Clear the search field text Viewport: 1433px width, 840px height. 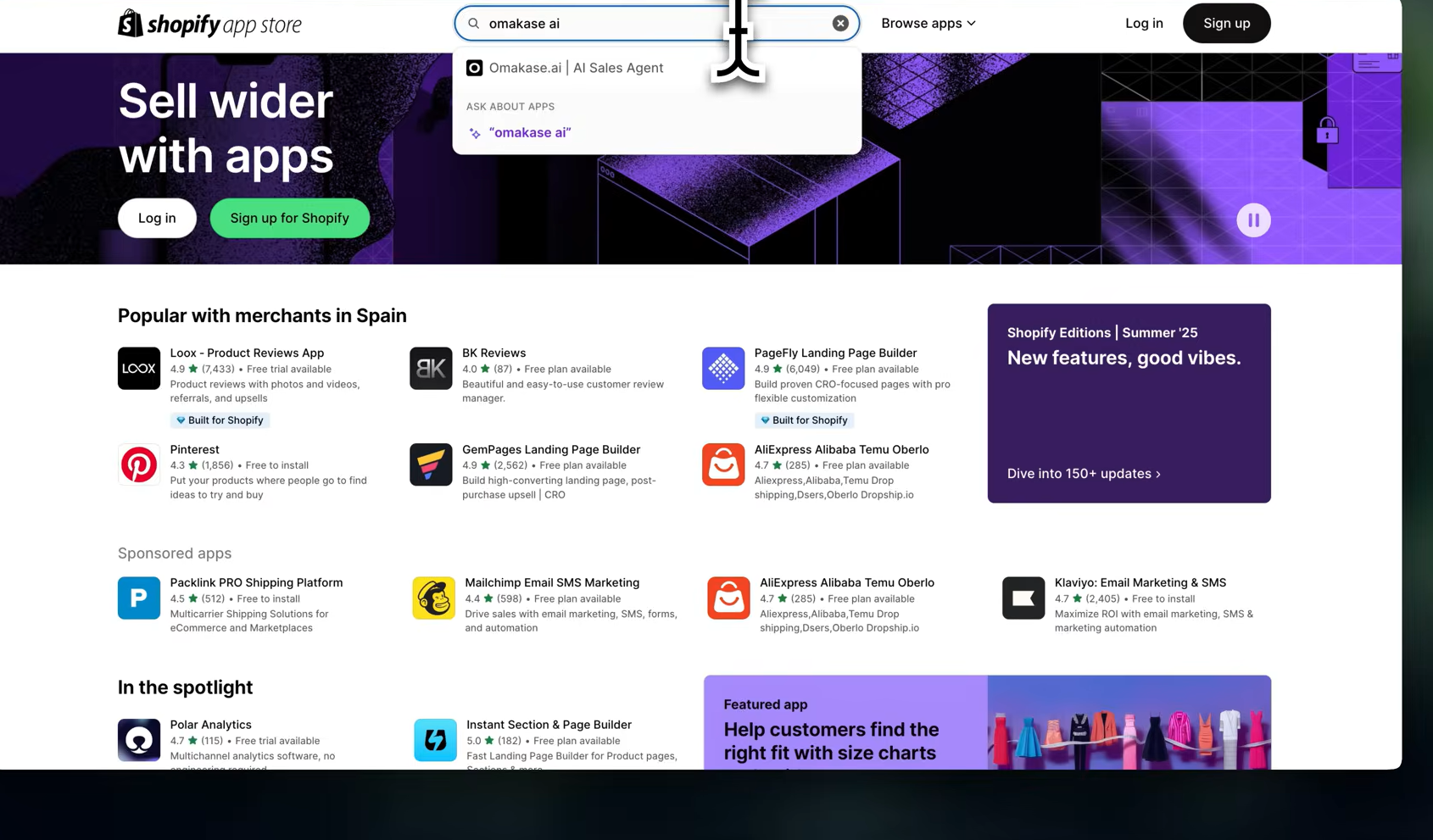tap(840, 24)
